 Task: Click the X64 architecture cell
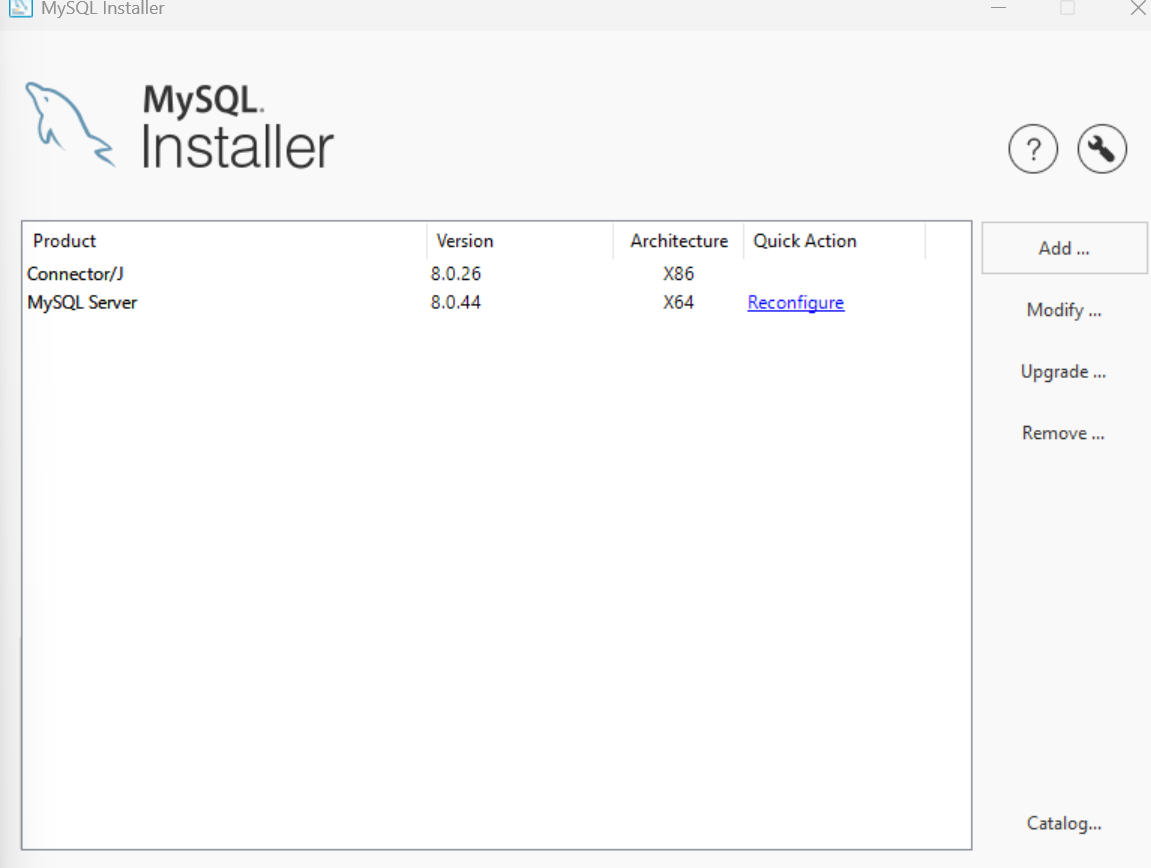(x=678, y=303)
